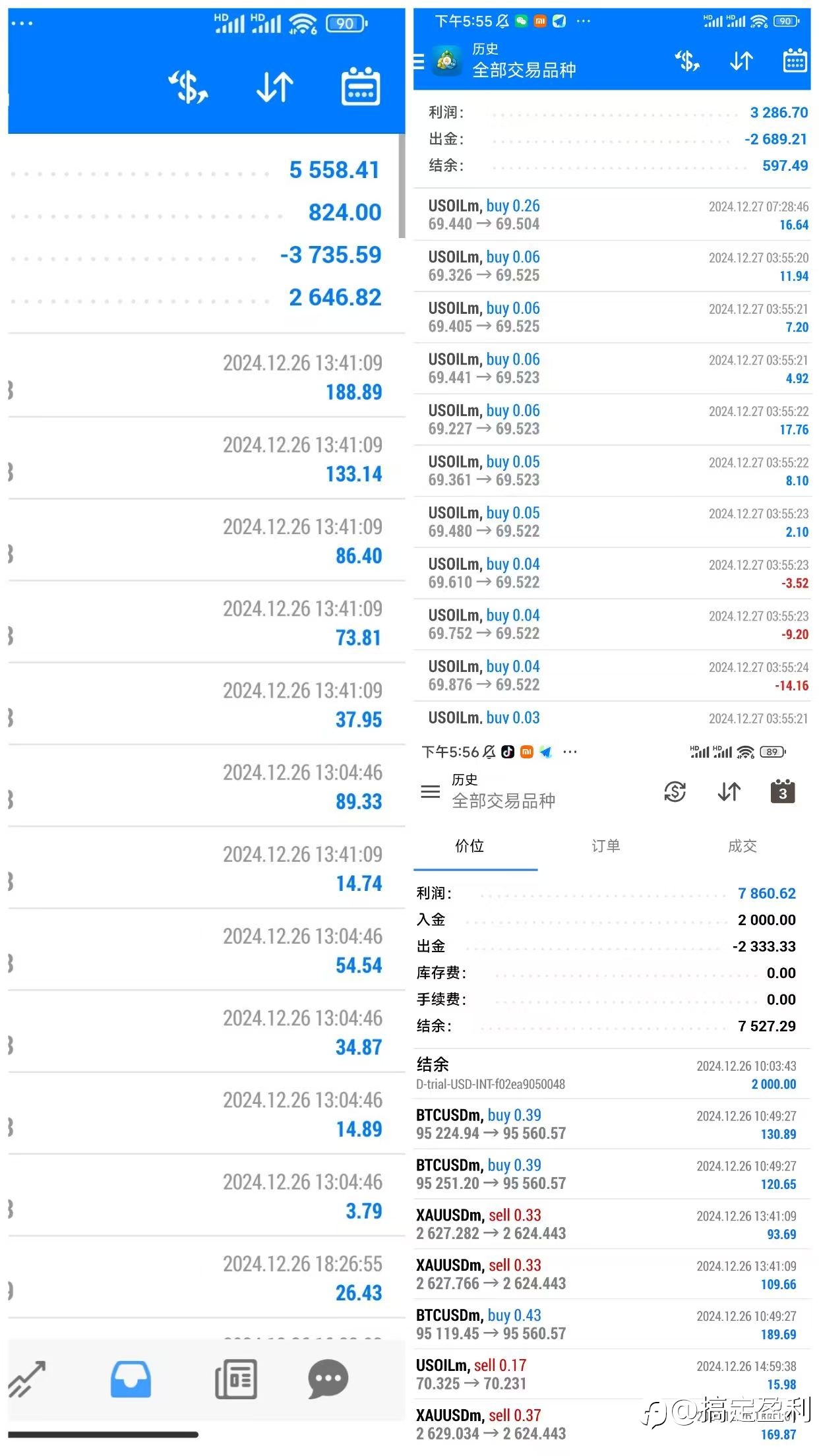Select the blue history inbox icon in bottom bar
This screenshot has width=819, height=1456.
pyautogui.click(x=131, y=1379)
